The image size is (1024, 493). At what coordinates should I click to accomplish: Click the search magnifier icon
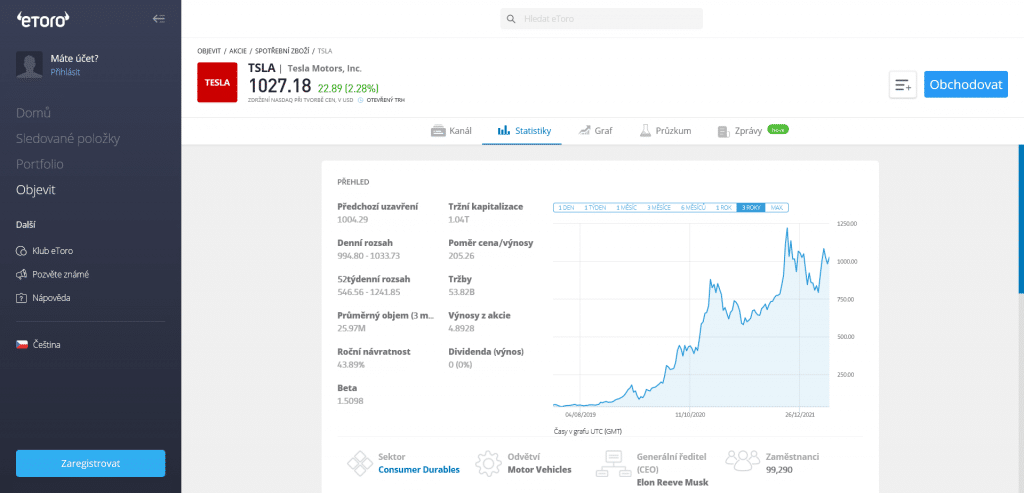click(x=511, y=19)
